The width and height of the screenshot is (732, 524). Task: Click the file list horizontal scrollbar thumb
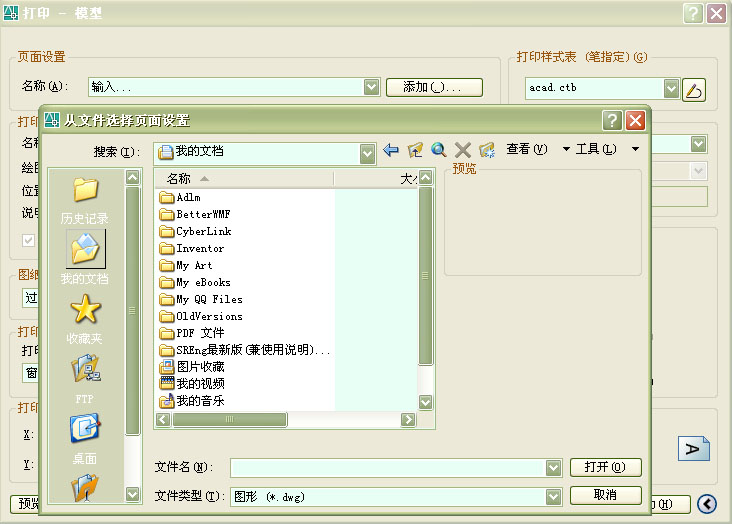pyautogui.click(x=229, y=419)
